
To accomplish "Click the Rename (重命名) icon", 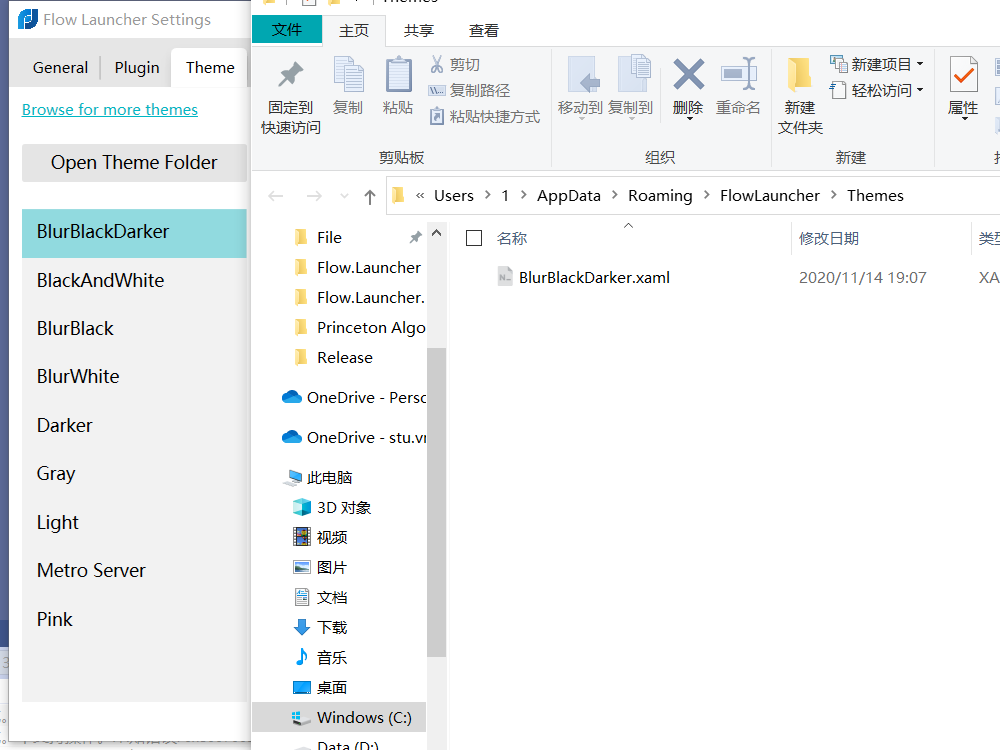I will [739, 74].
